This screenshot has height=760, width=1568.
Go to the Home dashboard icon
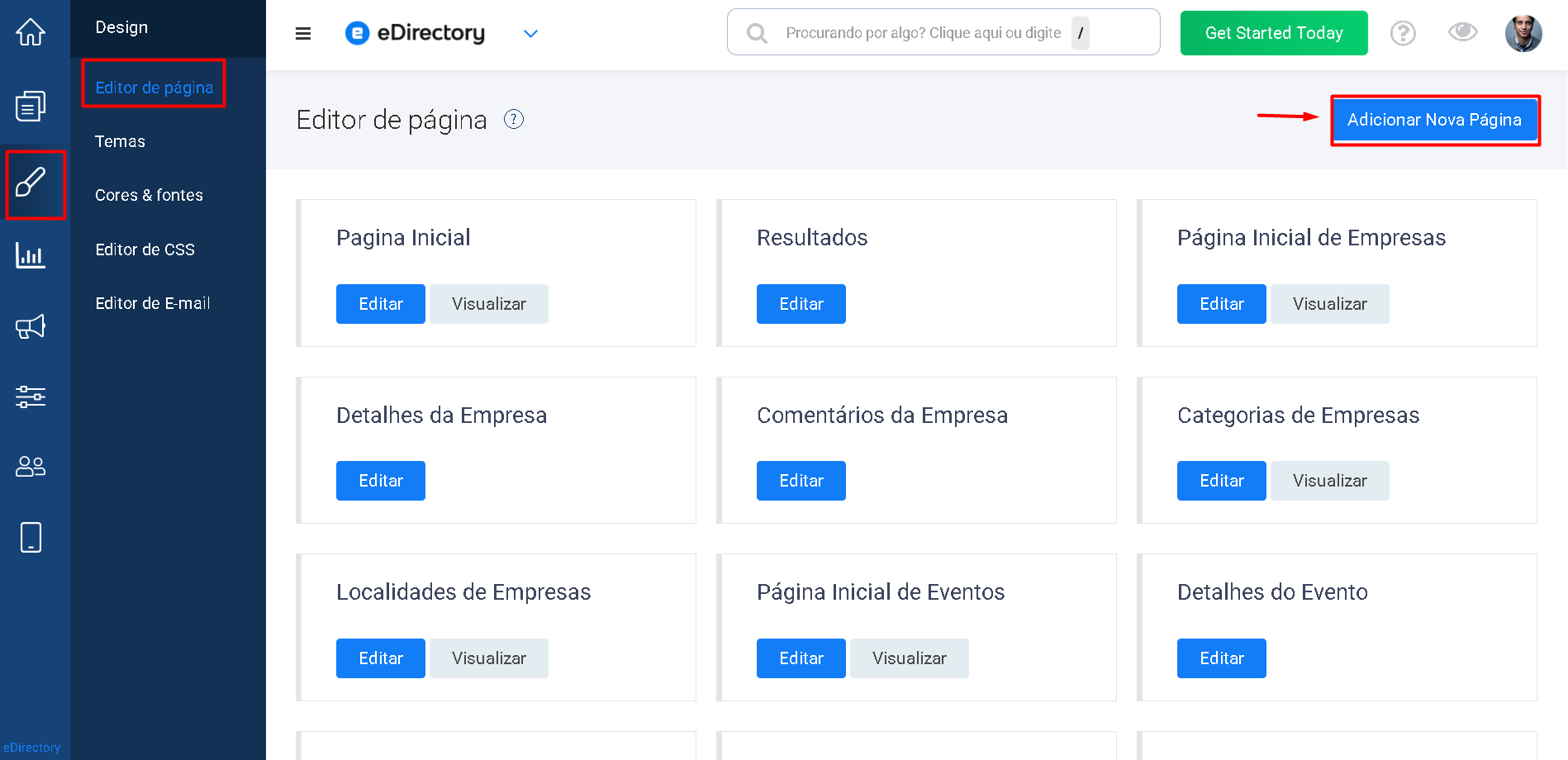coord(31,32)
